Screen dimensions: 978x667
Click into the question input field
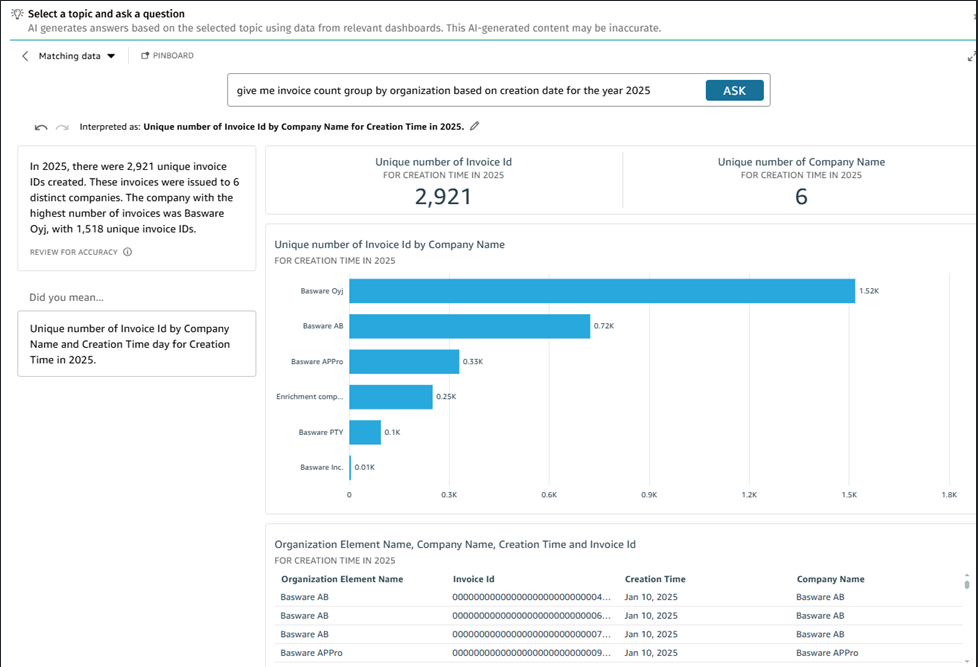460,91
